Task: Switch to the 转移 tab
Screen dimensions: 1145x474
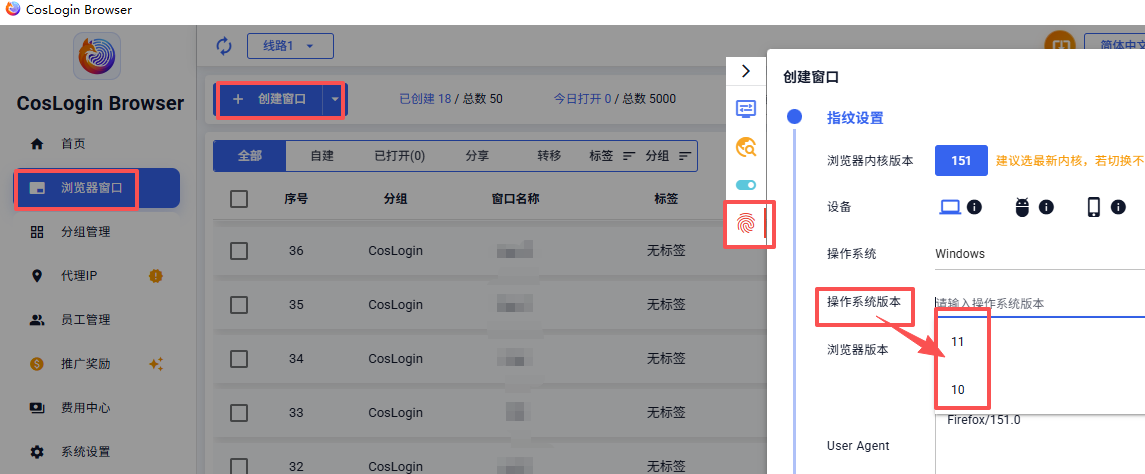Action: 549,156
